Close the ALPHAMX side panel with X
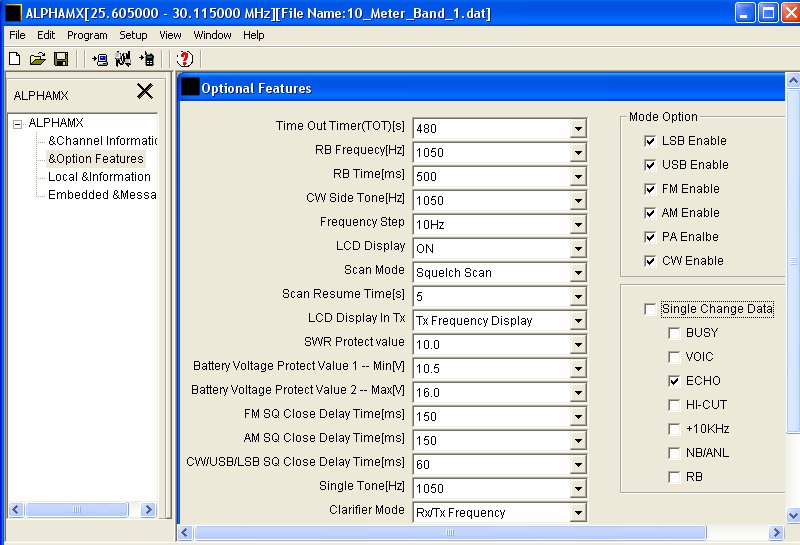Screen dimensions: 800x545 [145, 92]
